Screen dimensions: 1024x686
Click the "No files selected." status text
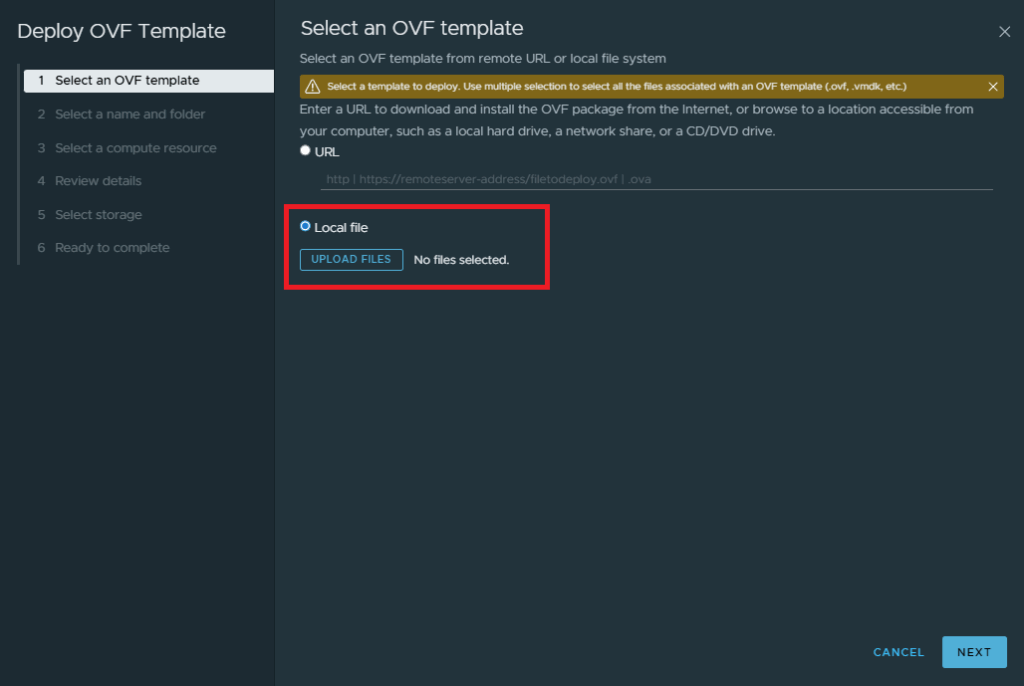(461, 260)
